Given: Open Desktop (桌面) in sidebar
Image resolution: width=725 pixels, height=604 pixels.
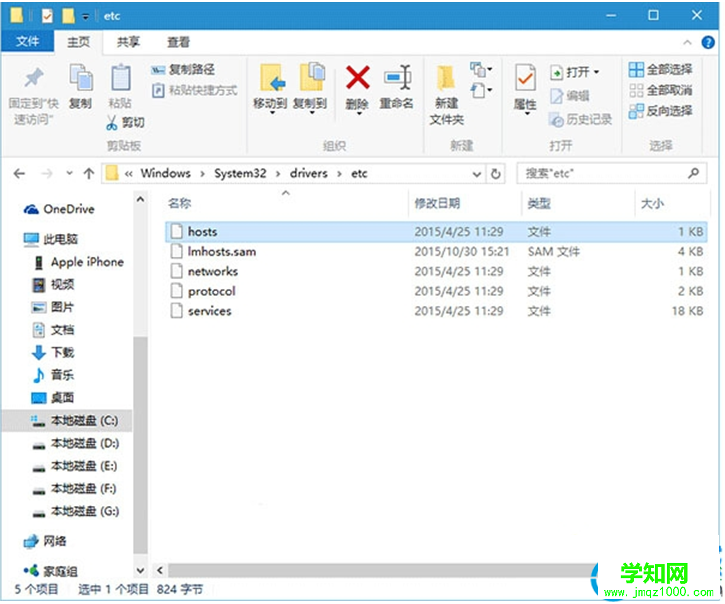Looking at the screenshot, I should point(53,398).
